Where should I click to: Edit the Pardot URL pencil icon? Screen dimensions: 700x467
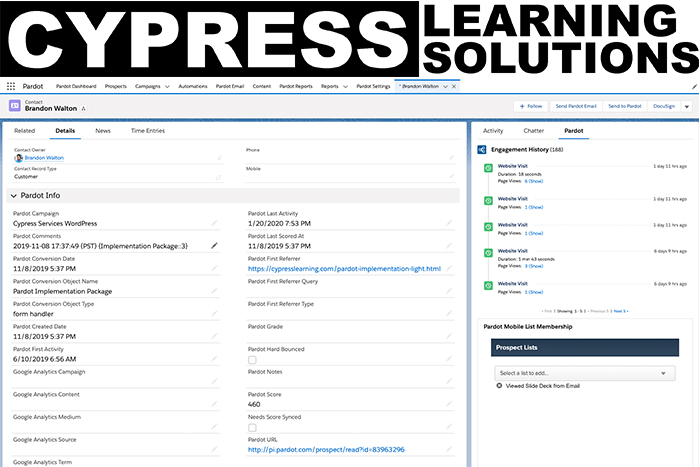point(449,449)
